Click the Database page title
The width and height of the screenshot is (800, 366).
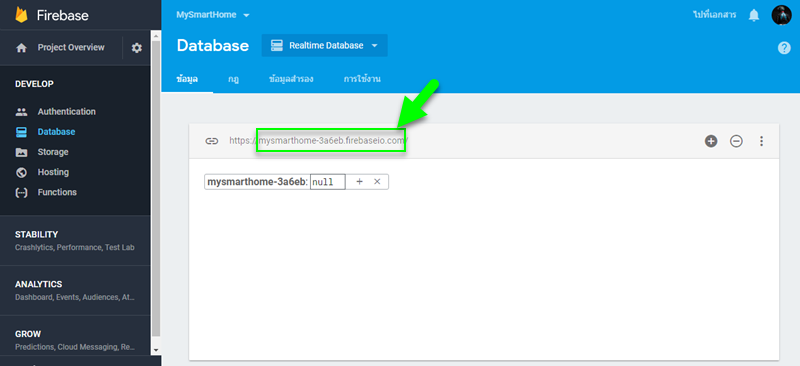click(x=213, y=45)
